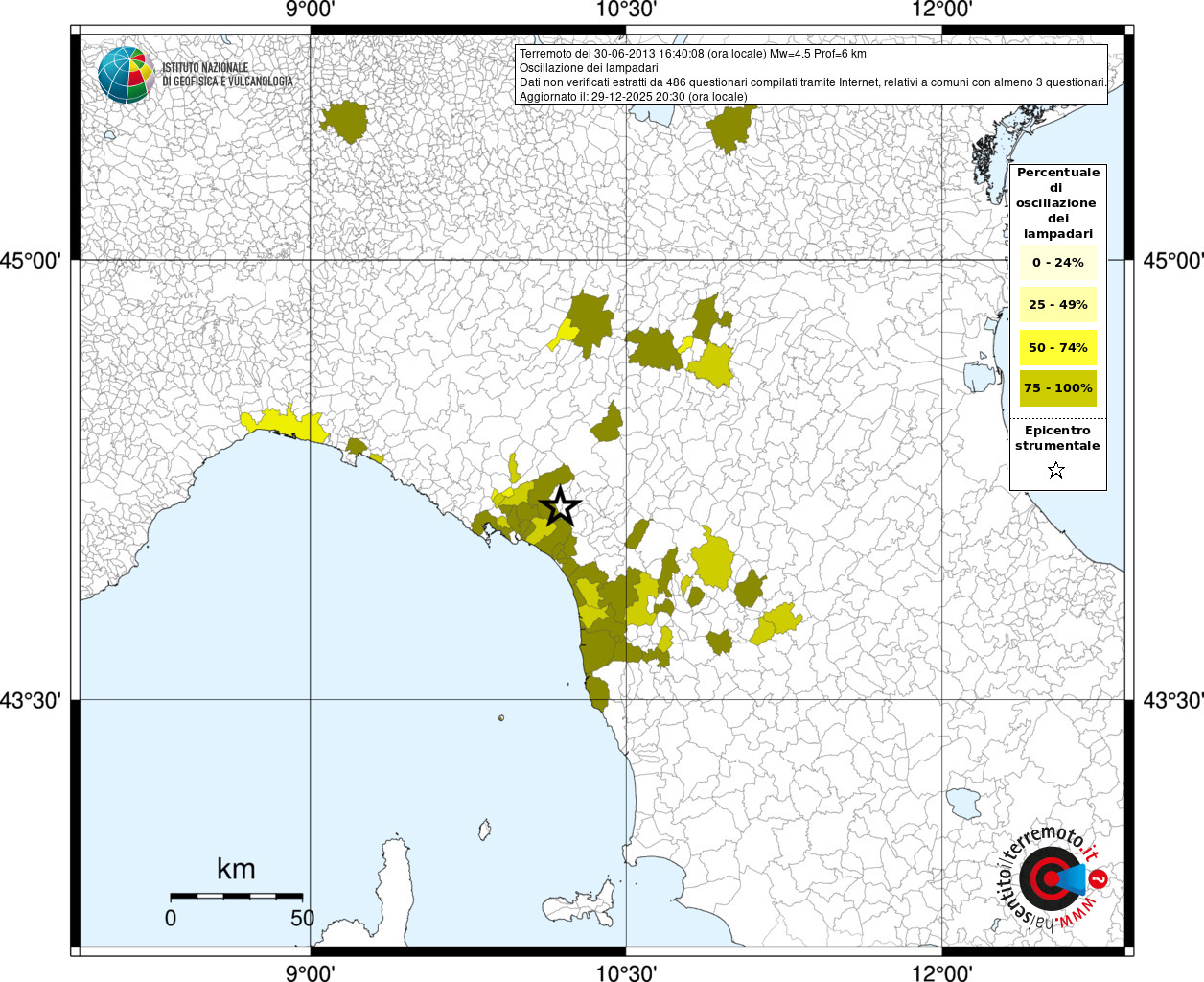Click the haisentitoilterremoto.it logo
The image size is (1204, 982).
pyautogui.click(x=1052, y=877)
